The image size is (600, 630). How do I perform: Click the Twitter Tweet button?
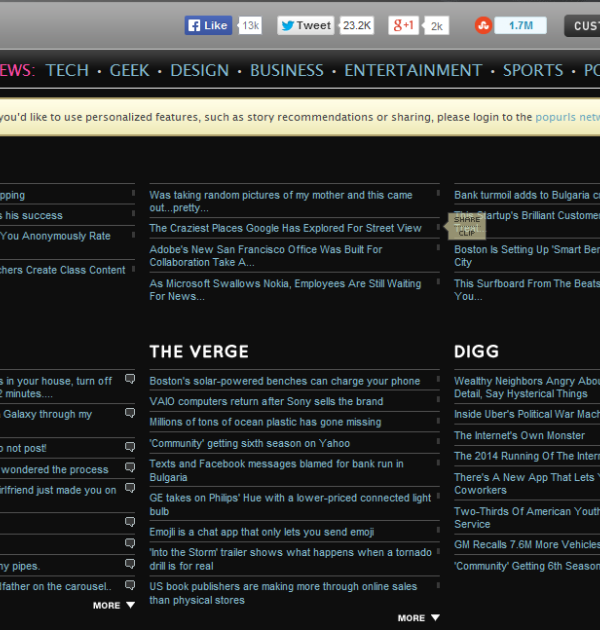click(305, 26)
